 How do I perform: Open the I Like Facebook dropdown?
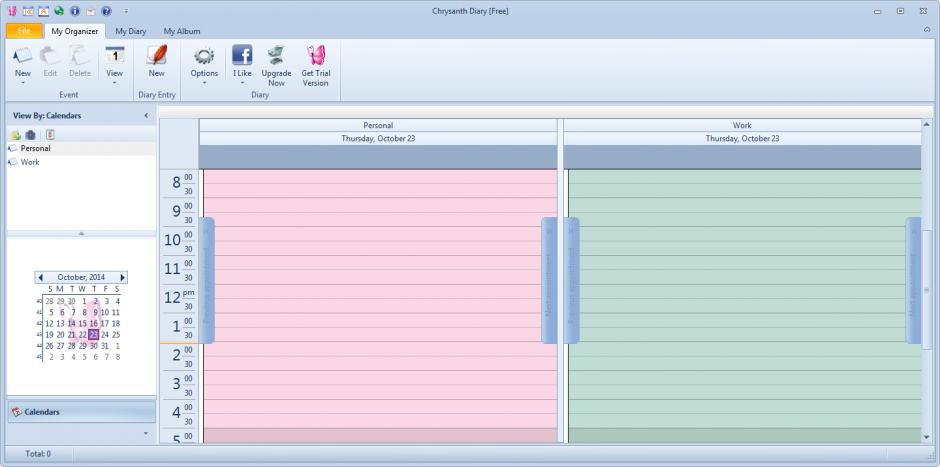click(242, 65)
